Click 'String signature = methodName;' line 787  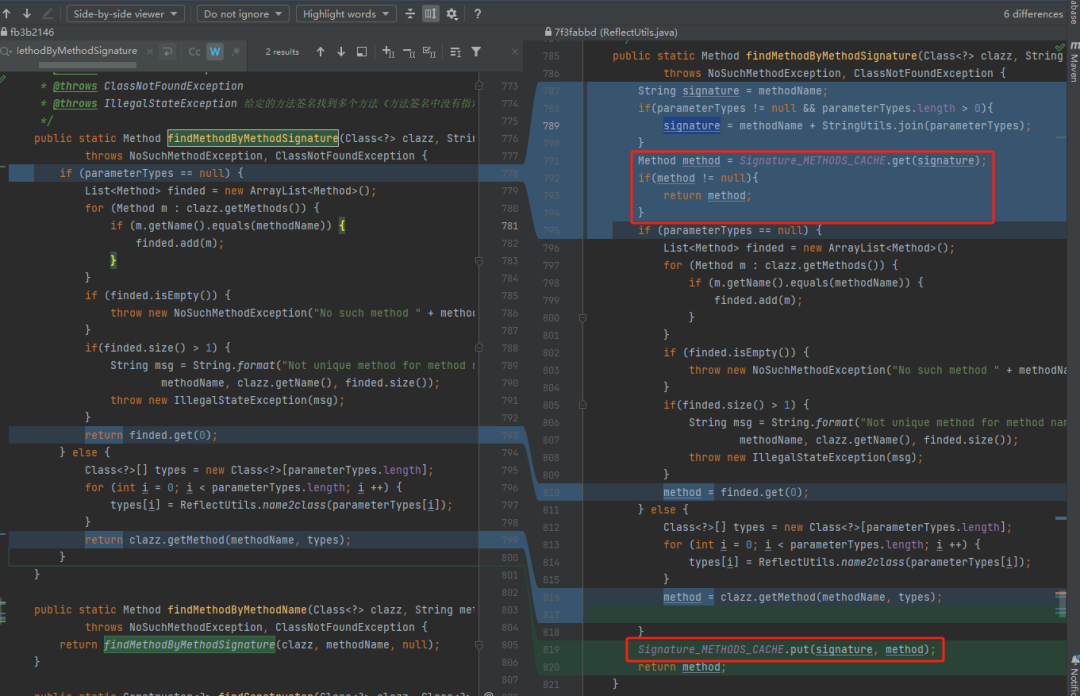click(x=732, y=90)
